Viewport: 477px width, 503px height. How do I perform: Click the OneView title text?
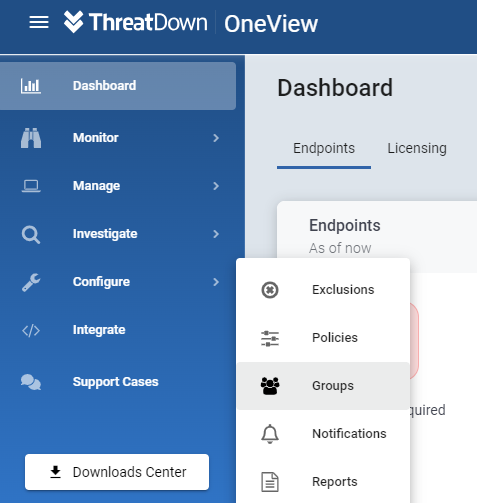click(x=271, y=24)
